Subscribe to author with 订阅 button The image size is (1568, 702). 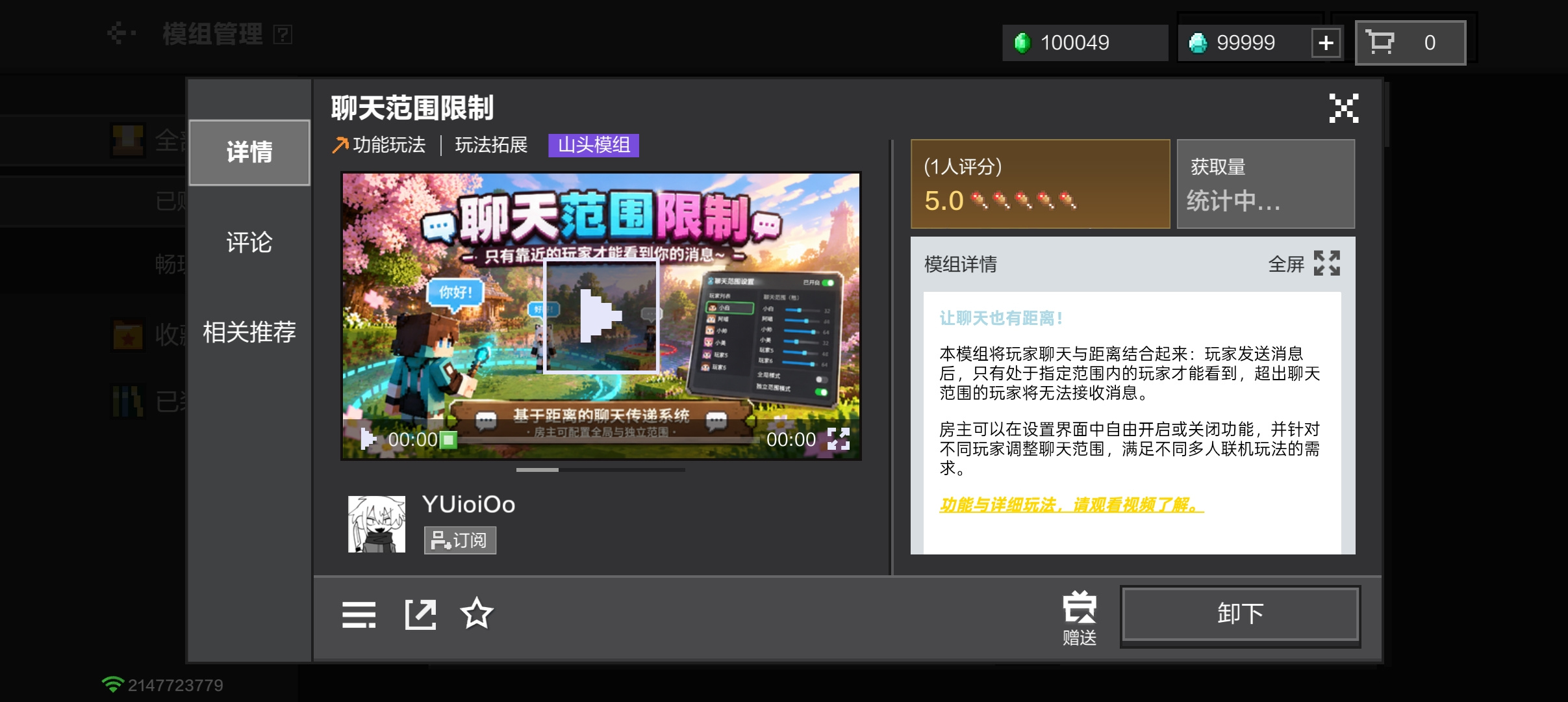coord(460,540)
